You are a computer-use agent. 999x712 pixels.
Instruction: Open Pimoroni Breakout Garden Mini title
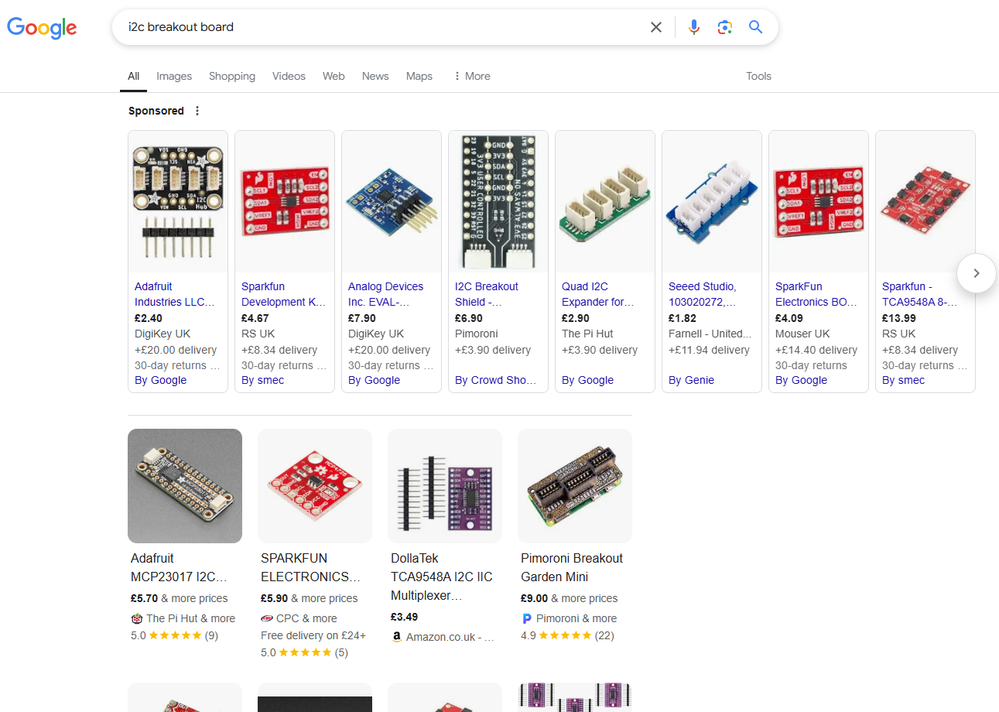[x=571, y=567]
